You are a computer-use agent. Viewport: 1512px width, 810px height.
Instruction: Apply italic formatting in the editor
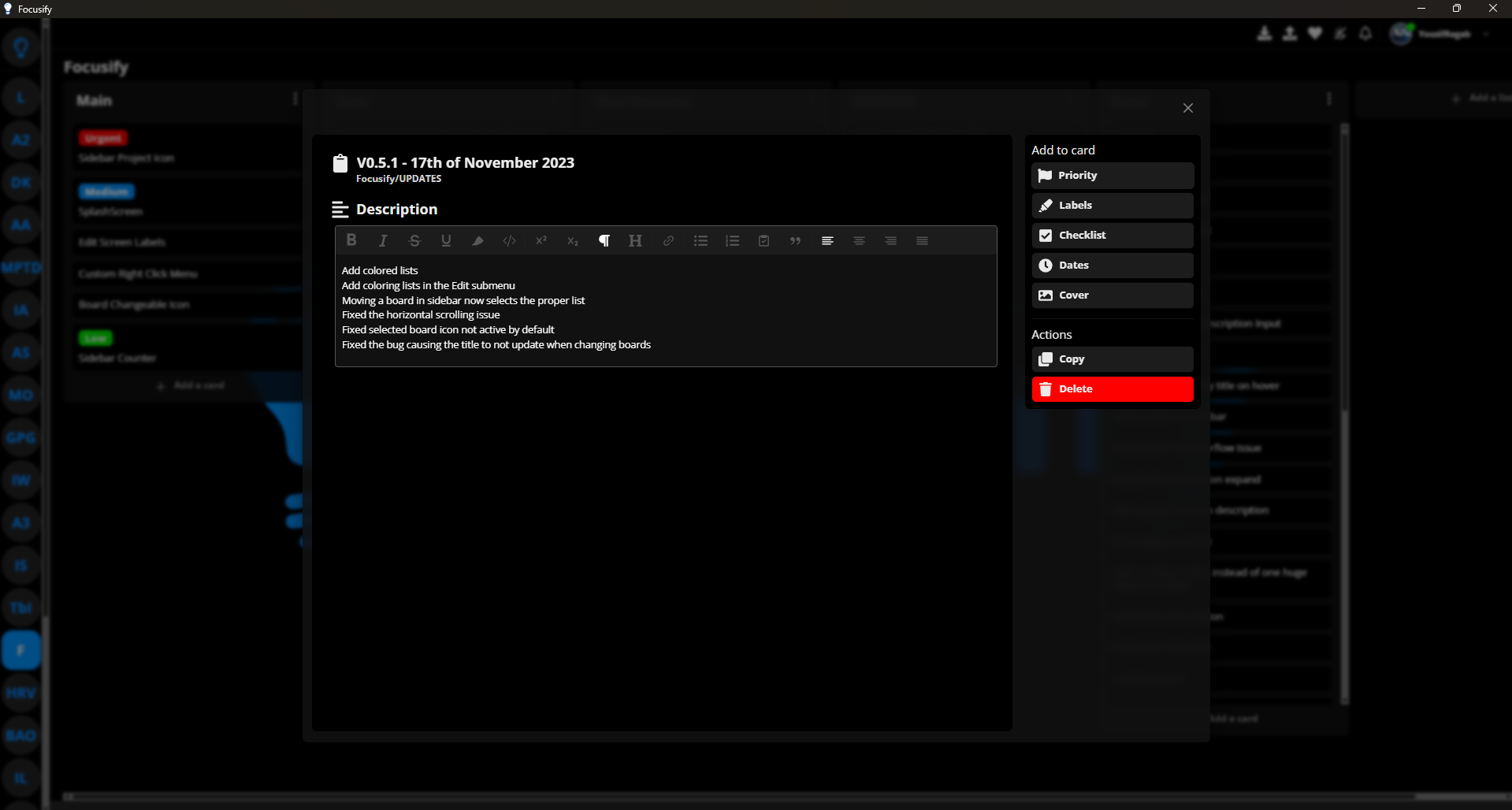(x=383, y=240)
